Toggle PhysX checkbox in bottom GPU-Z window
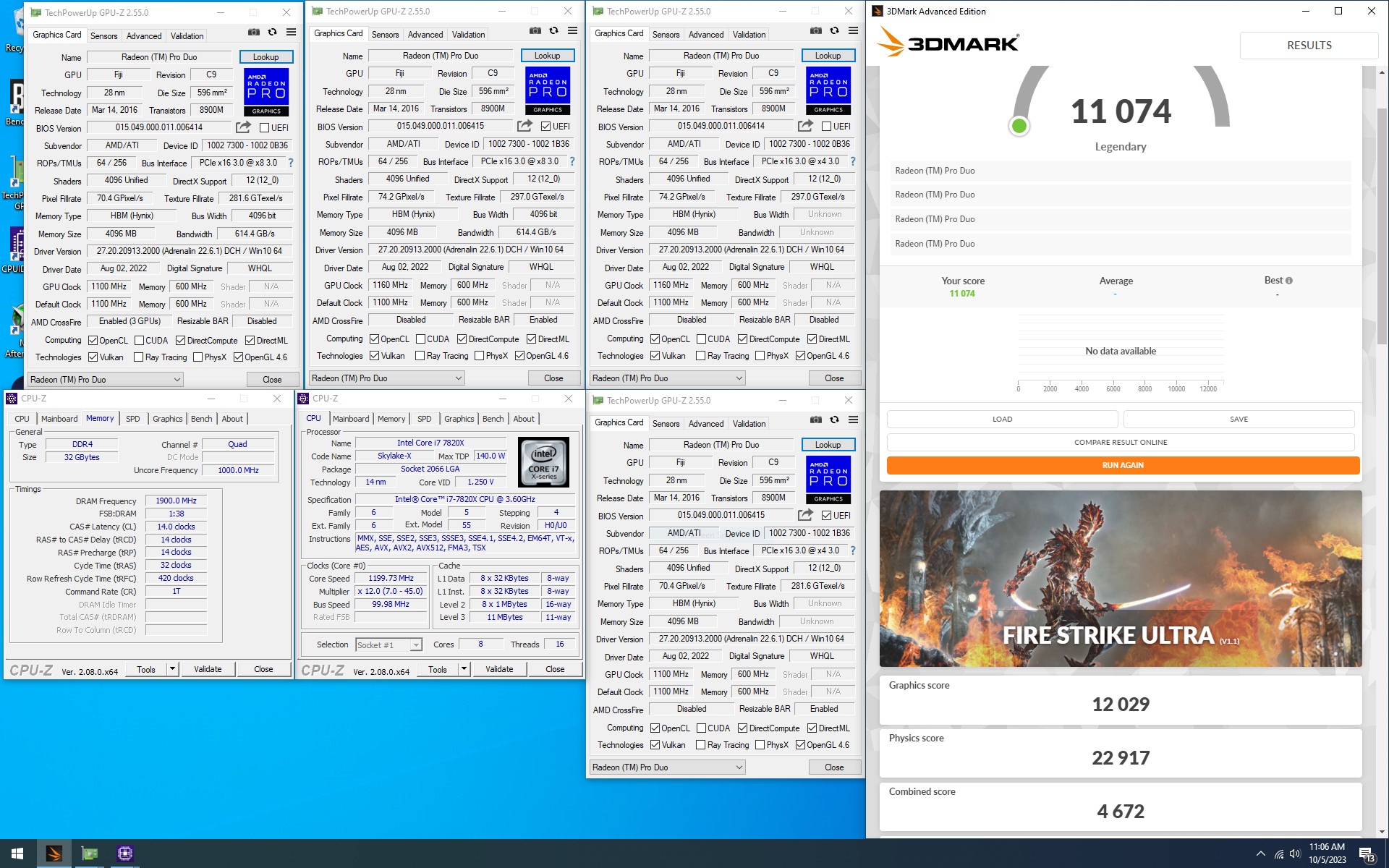This screenshot has width=1389, height=868. pos(760,745)
